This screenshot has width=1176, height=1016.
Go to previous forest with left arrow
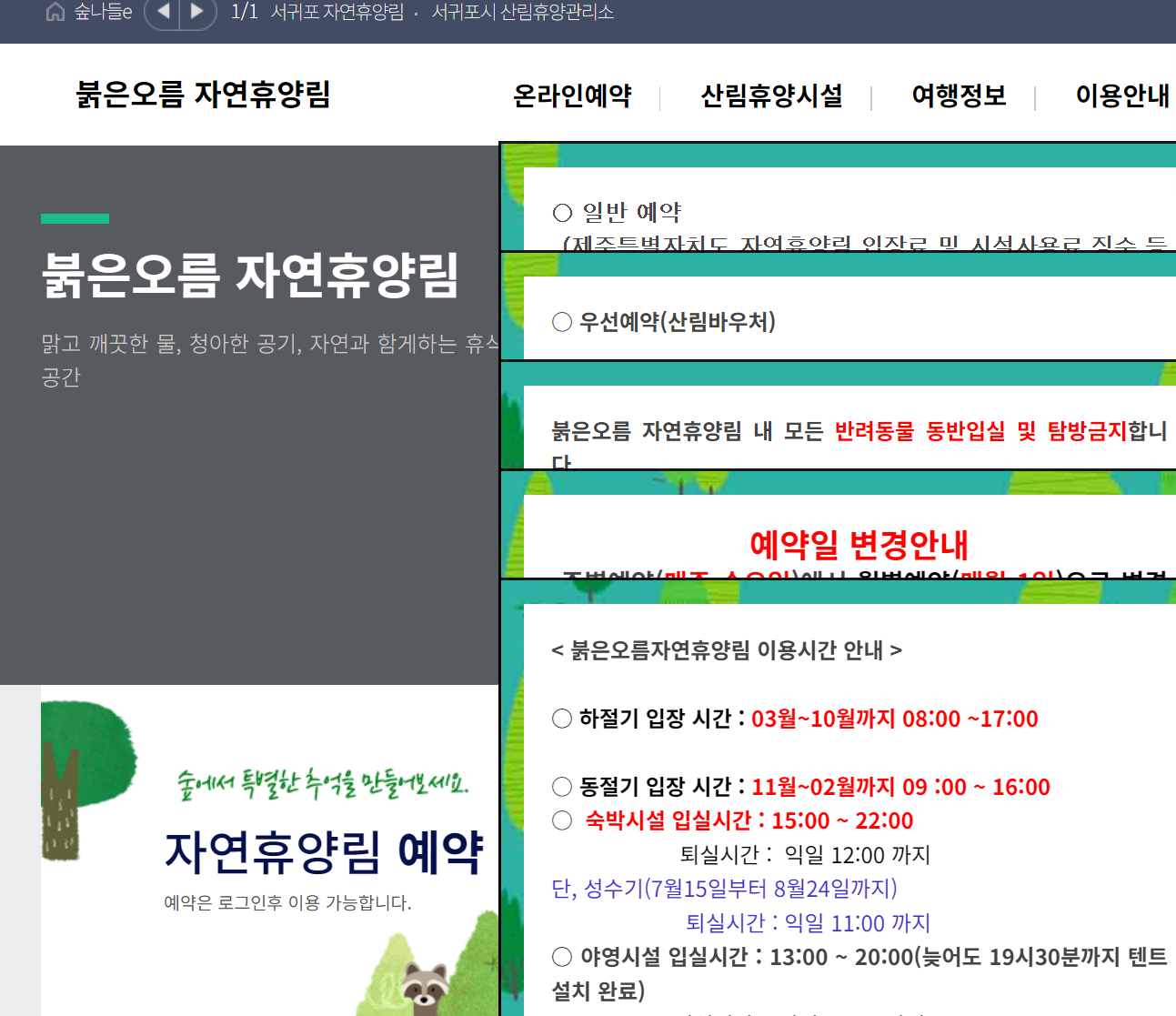(x=164, y=12)
